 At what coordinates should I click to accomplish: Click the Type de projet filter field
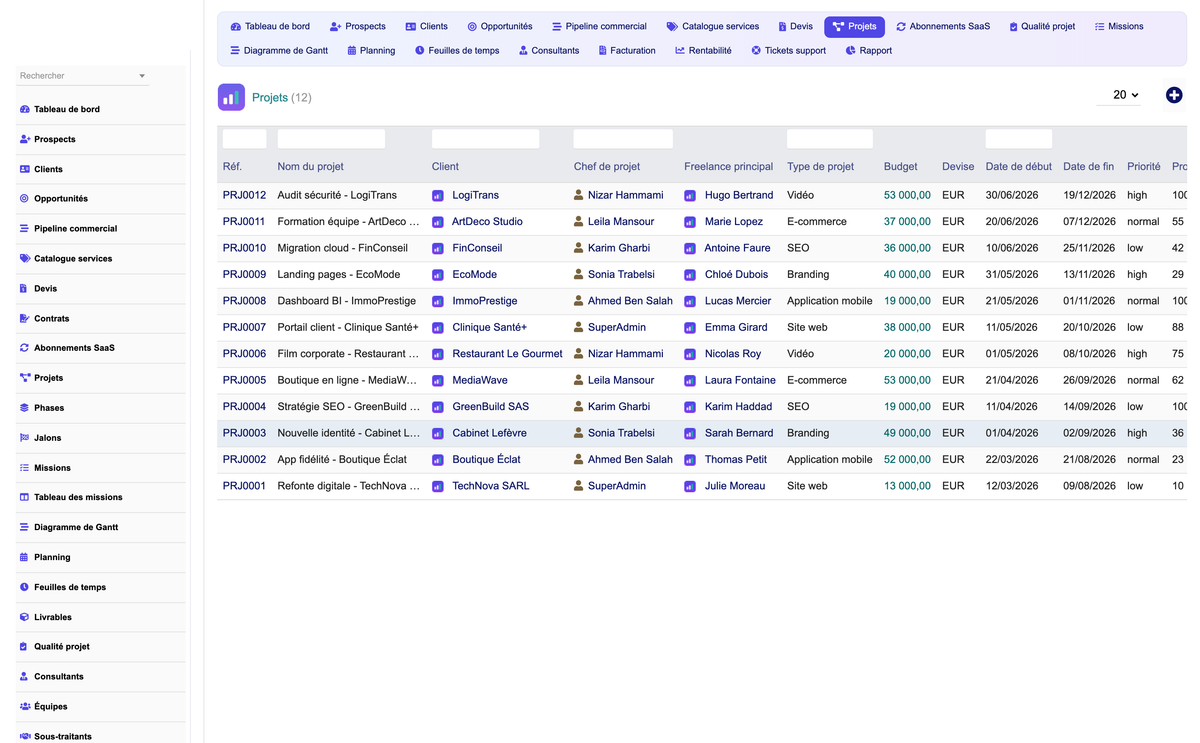tap(830, 139)
